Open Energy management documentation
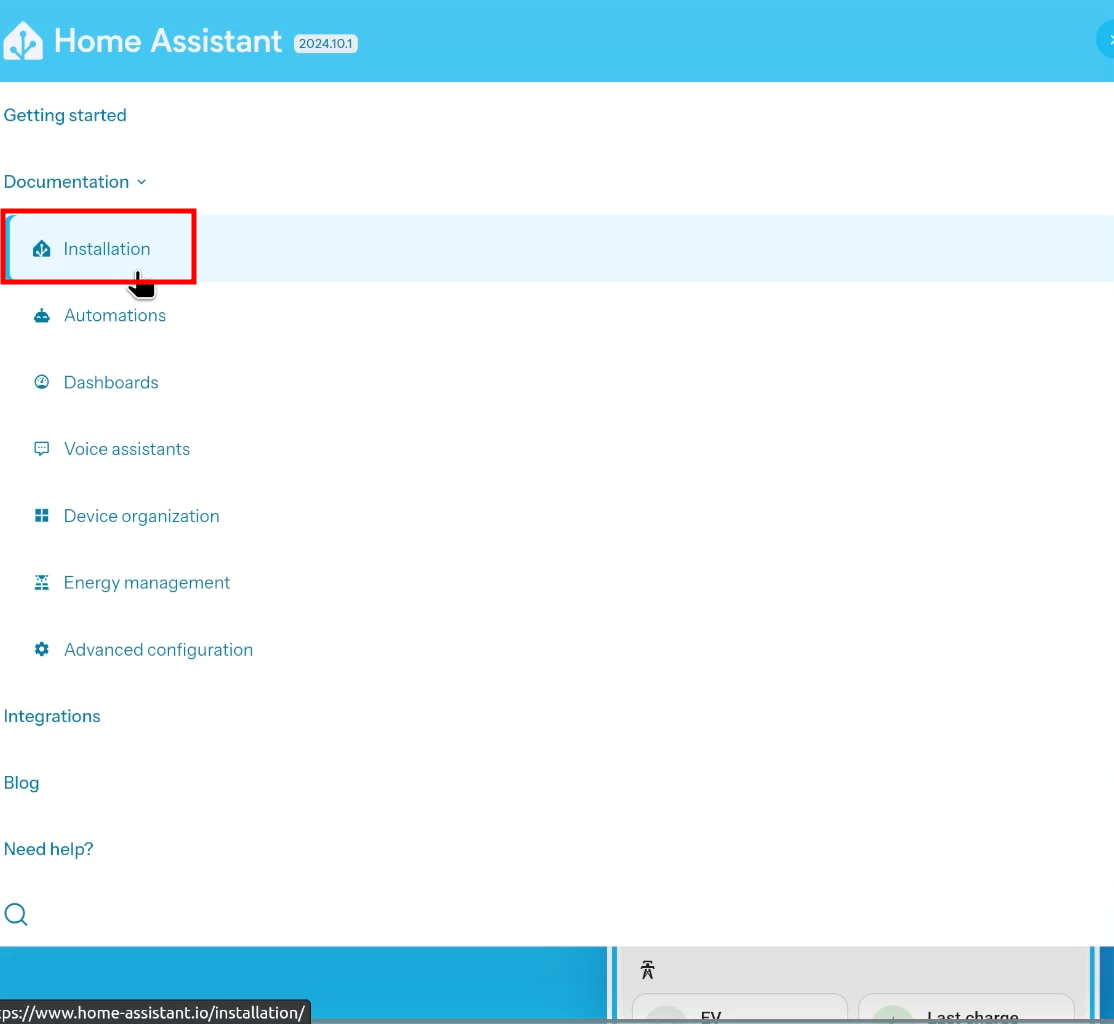The height and width of the screenshot is (1024, 1114). (x=146, y=583)
